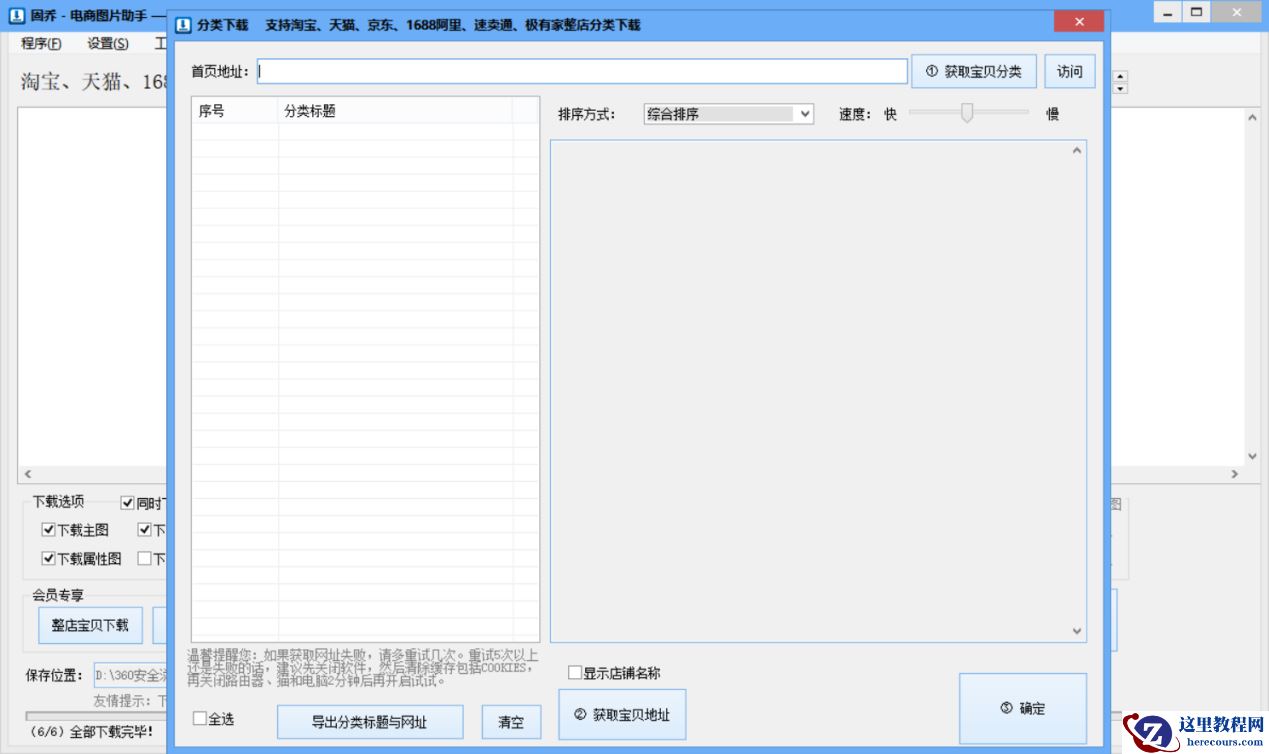Close the 分类下载 dialog
Image resolution: width=1269 pixels, height=754 pixels.
click(1079, 21)
